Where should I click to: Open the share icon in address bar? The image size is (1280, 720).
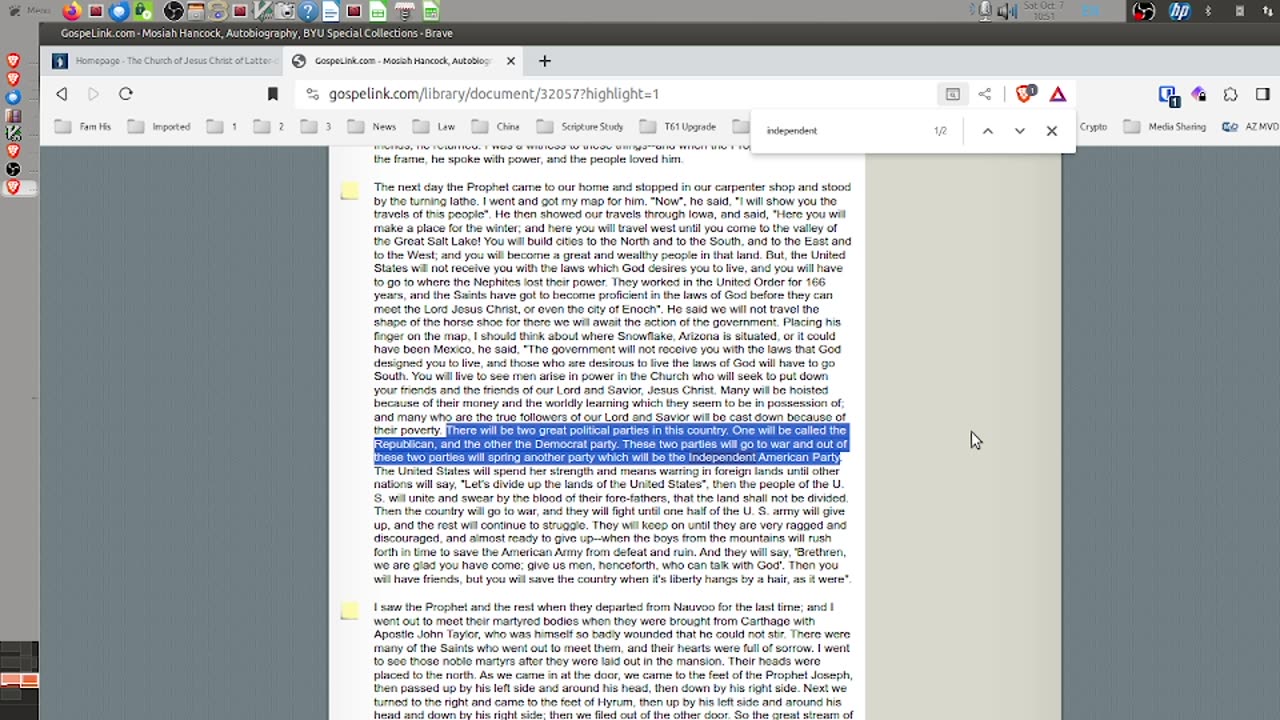point(985,94)
